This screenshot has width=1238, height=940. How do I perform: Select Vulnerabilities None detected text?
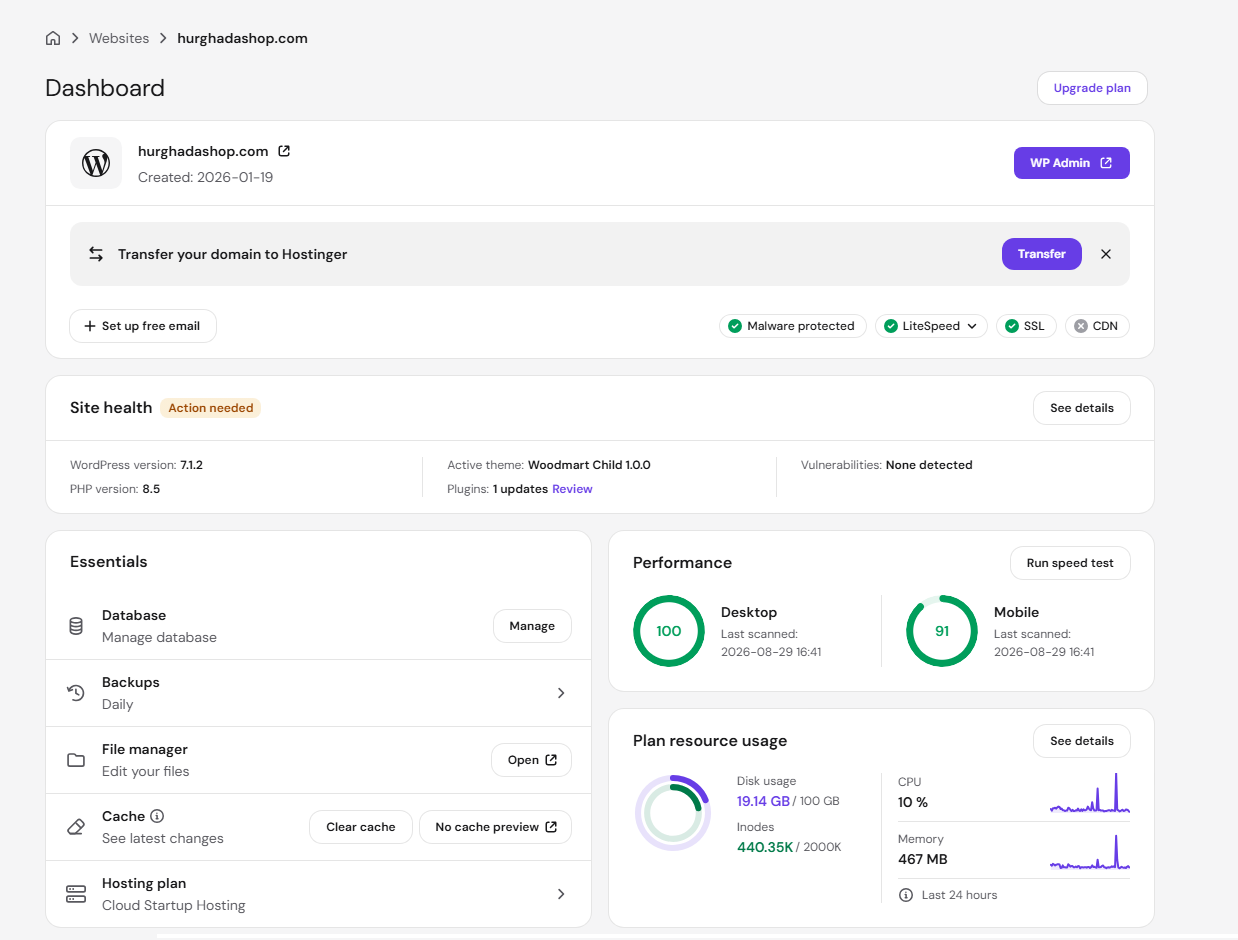click(887, 465)
